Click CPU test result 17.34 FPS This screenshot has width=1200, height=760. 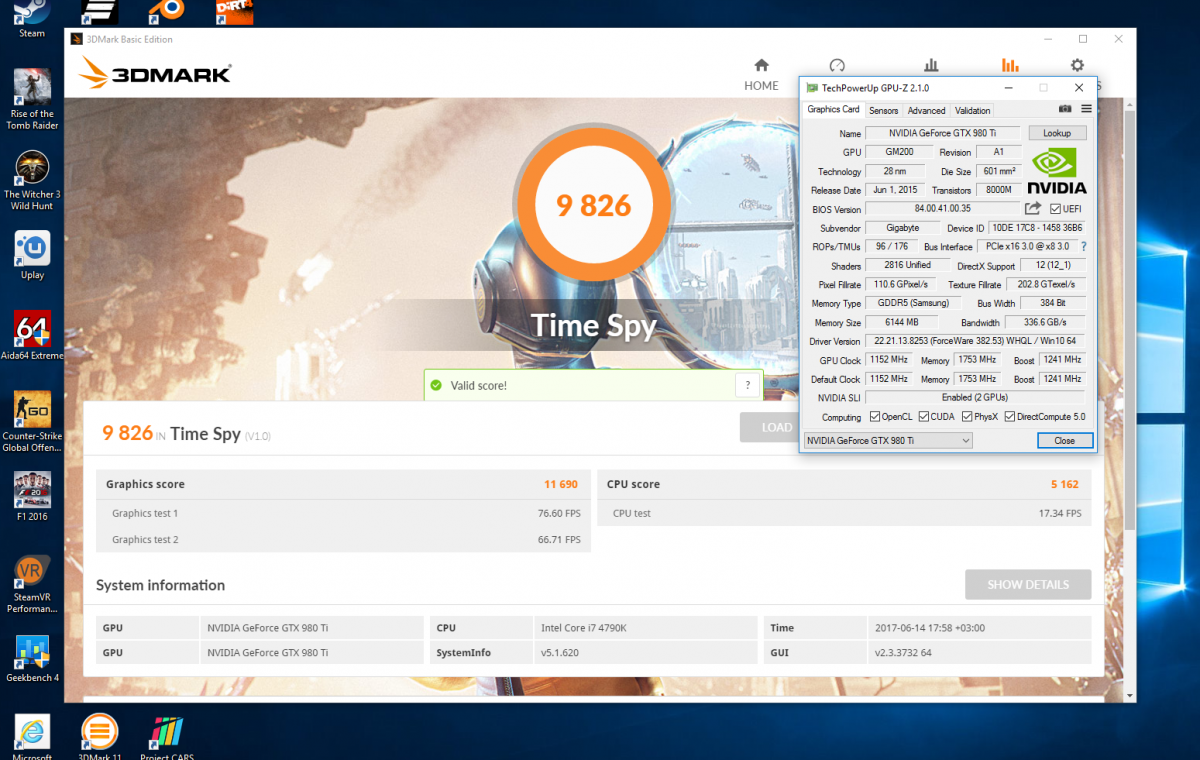1060,513
